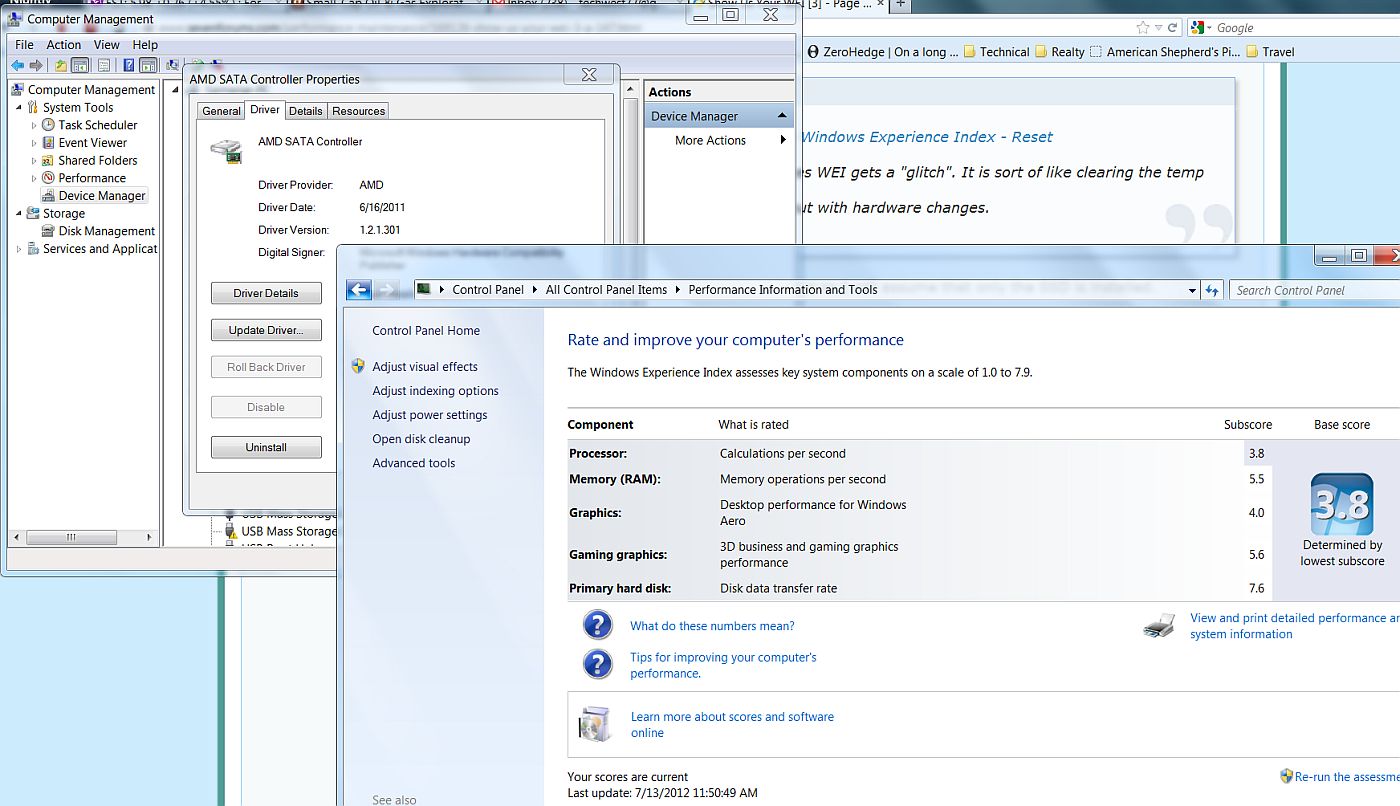Click the up-one-level folder toolbar icon
The width and height of the screenshot is (1400, 806).
61,66
